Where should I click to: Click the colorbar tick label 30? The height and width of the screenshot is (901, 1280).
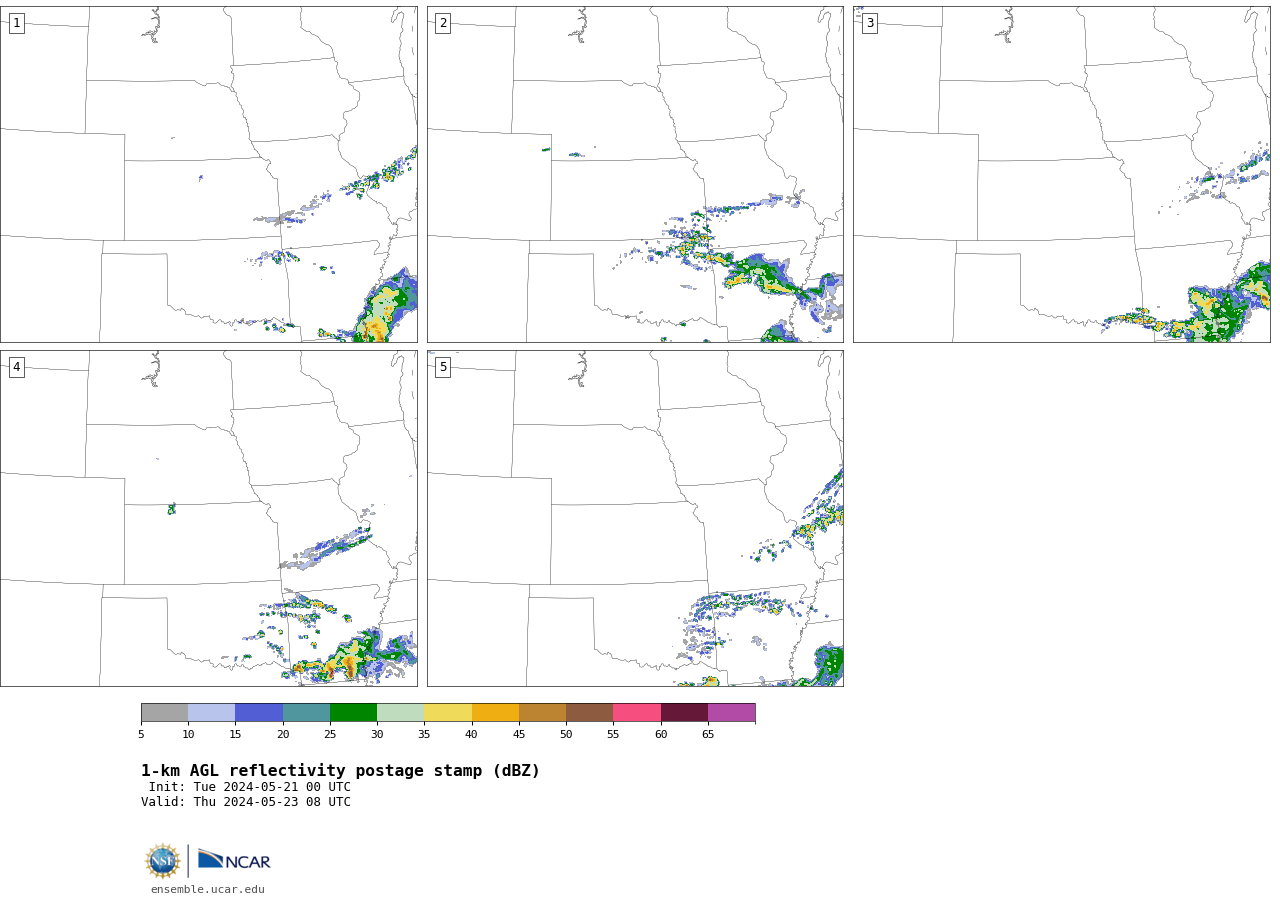tap(377, 735)
